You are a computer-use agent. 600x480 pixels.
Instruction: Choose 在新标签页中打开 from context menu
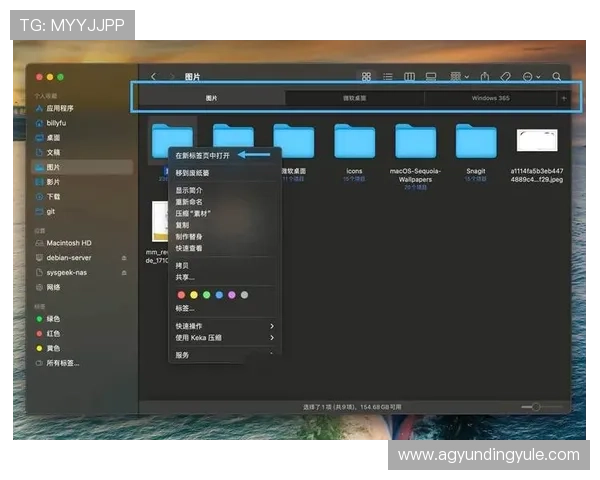click(203, 155)
